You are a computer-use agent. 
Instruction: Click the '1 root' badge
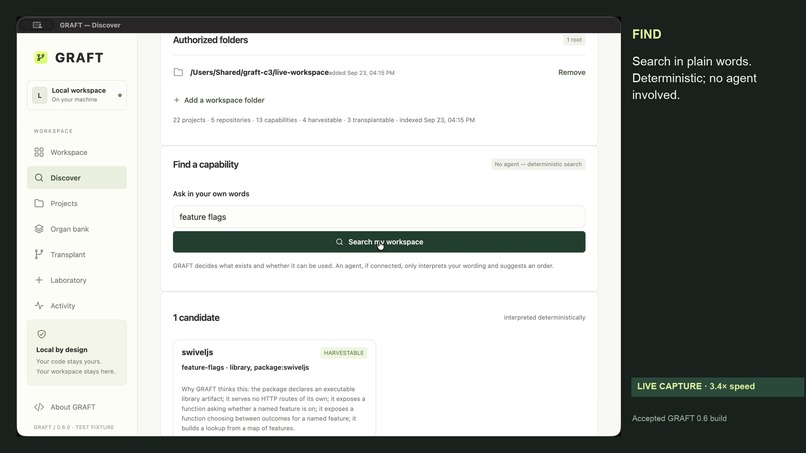574,40
